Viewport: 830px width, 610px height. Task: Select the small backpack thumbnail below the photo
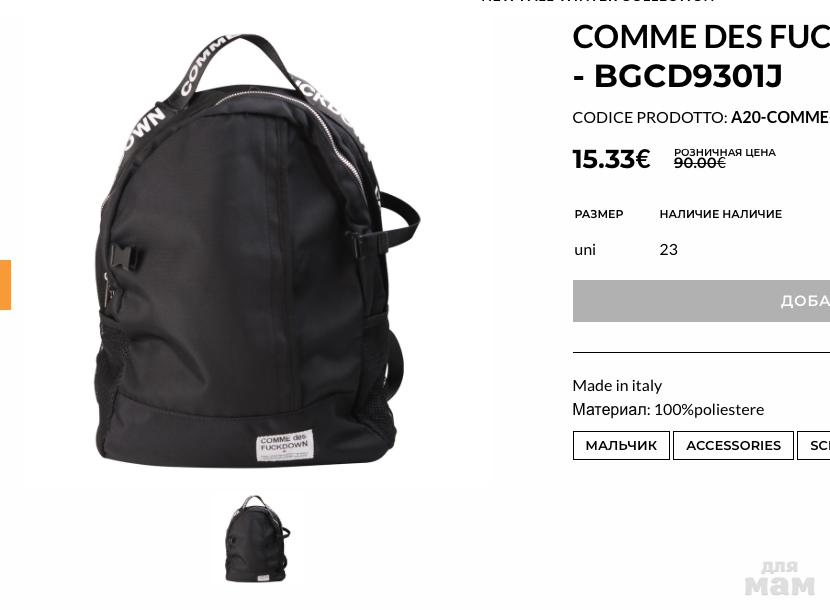pos(258,539)
